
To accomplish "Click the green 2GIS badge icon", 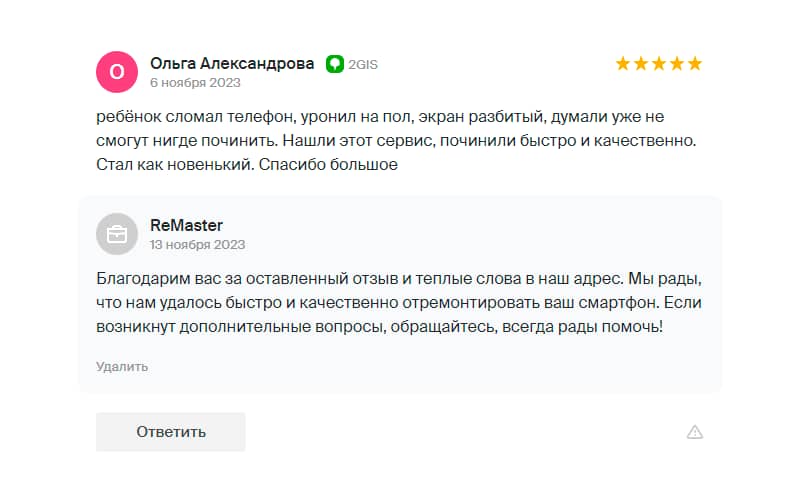I will click(335, 64).
